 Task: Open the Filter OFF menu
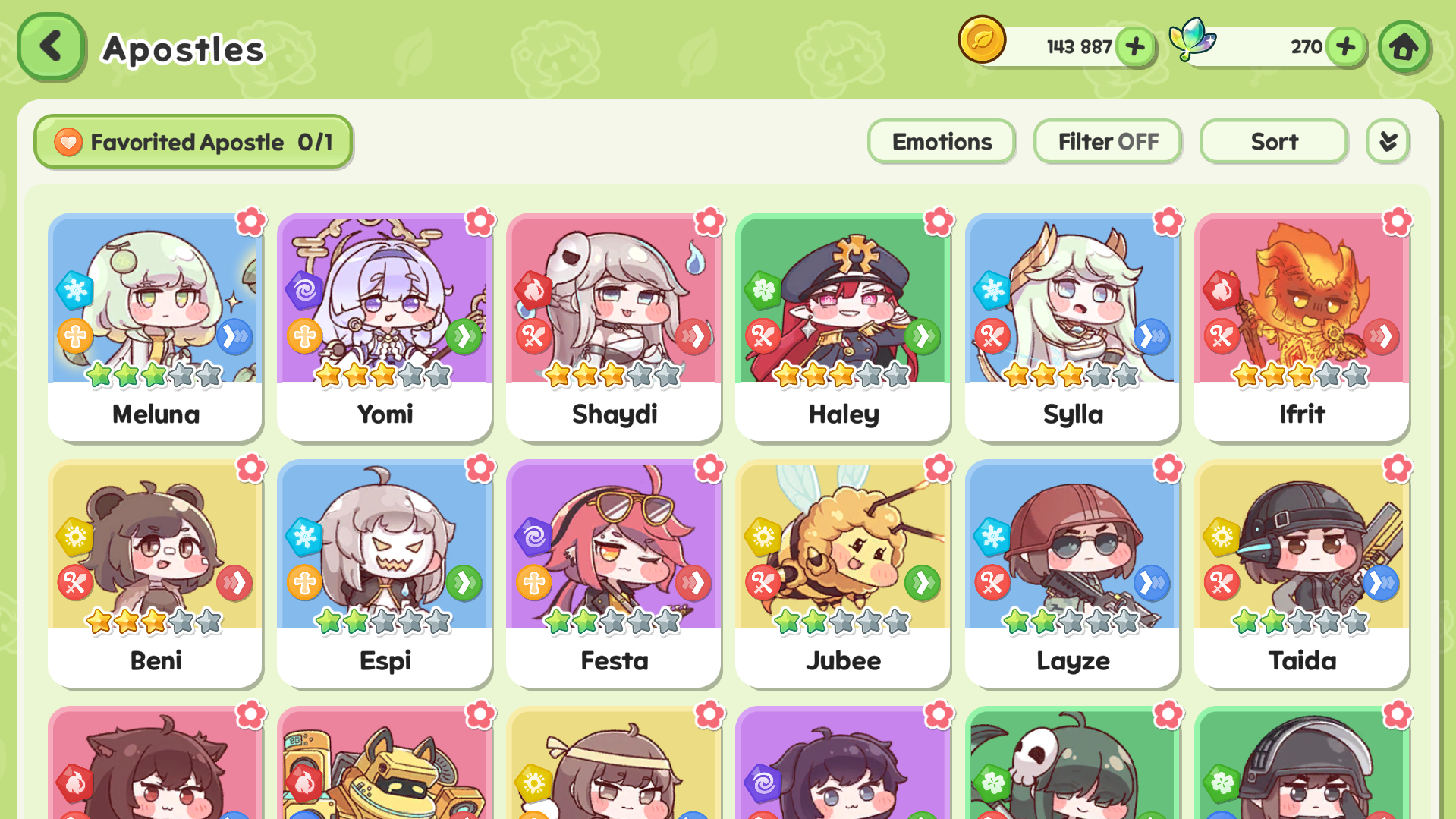(1108, 142)
